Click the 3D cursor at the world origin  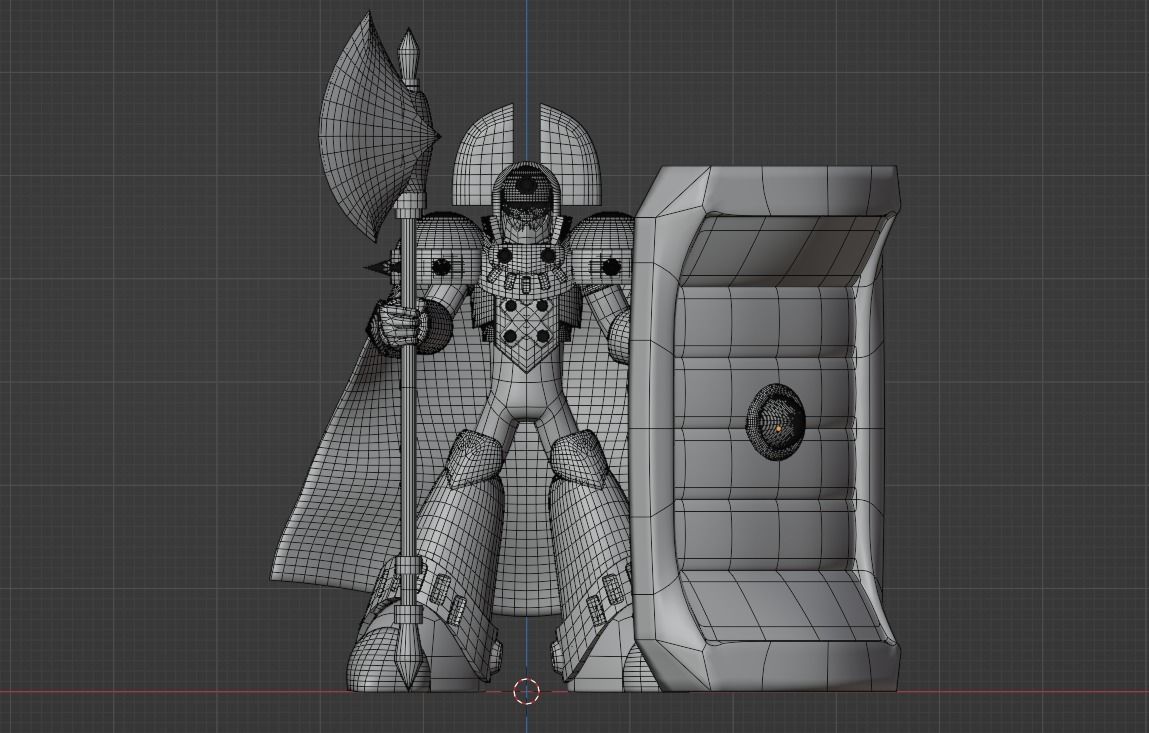[526, 690]
